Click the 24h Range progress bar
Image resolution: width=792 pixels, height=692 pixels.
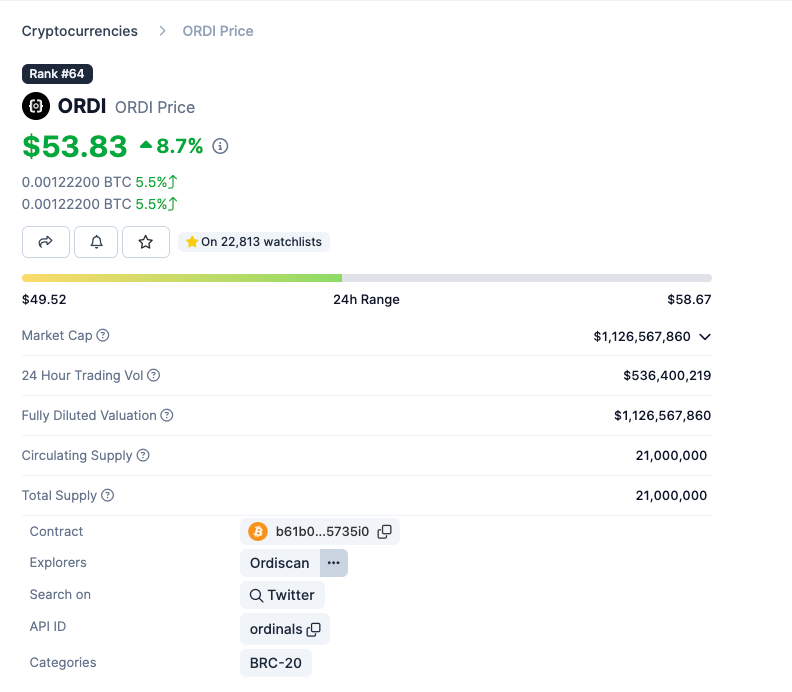click(x=367, y=278)
